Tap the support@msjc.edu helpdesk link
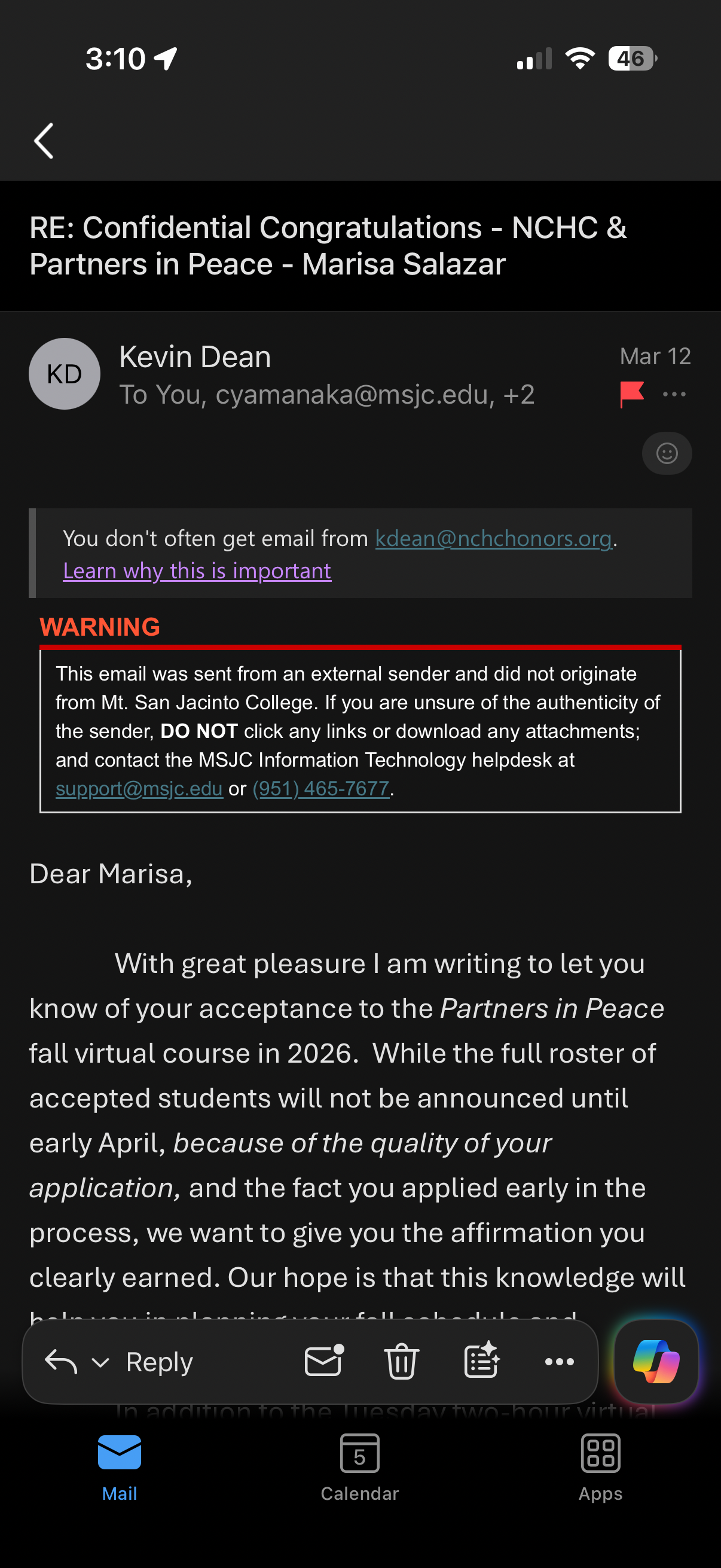The image size is (721, 1568). pos(139,789)
